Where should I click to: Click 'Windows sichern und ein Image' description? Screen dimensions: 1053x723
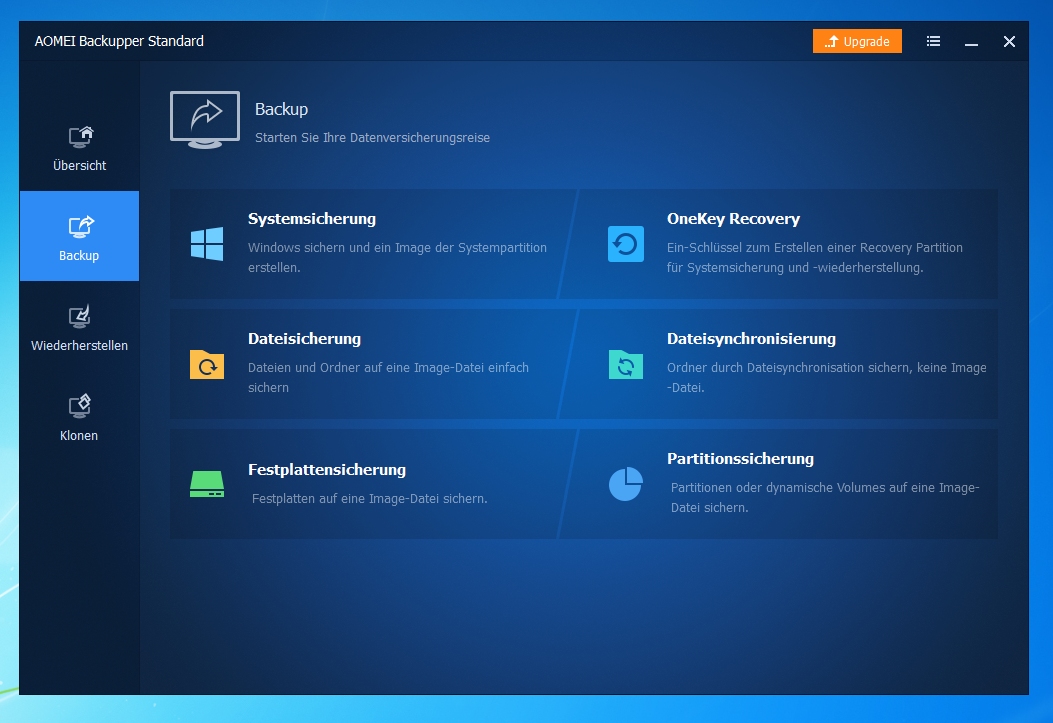pos(398,257)
